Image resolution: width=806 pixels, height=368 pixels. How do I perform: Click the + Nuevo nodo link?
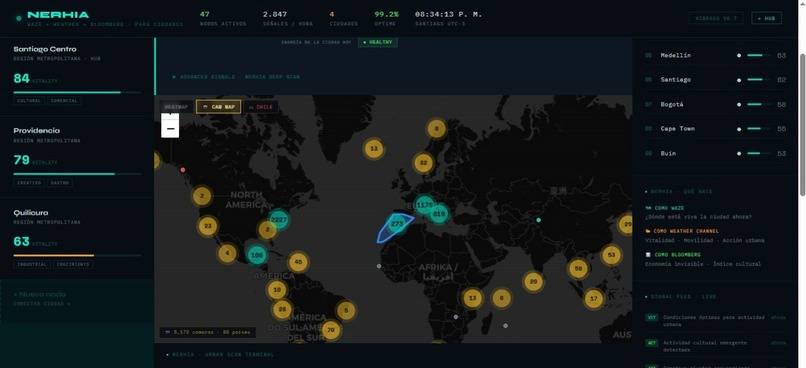tap(40, 295)
